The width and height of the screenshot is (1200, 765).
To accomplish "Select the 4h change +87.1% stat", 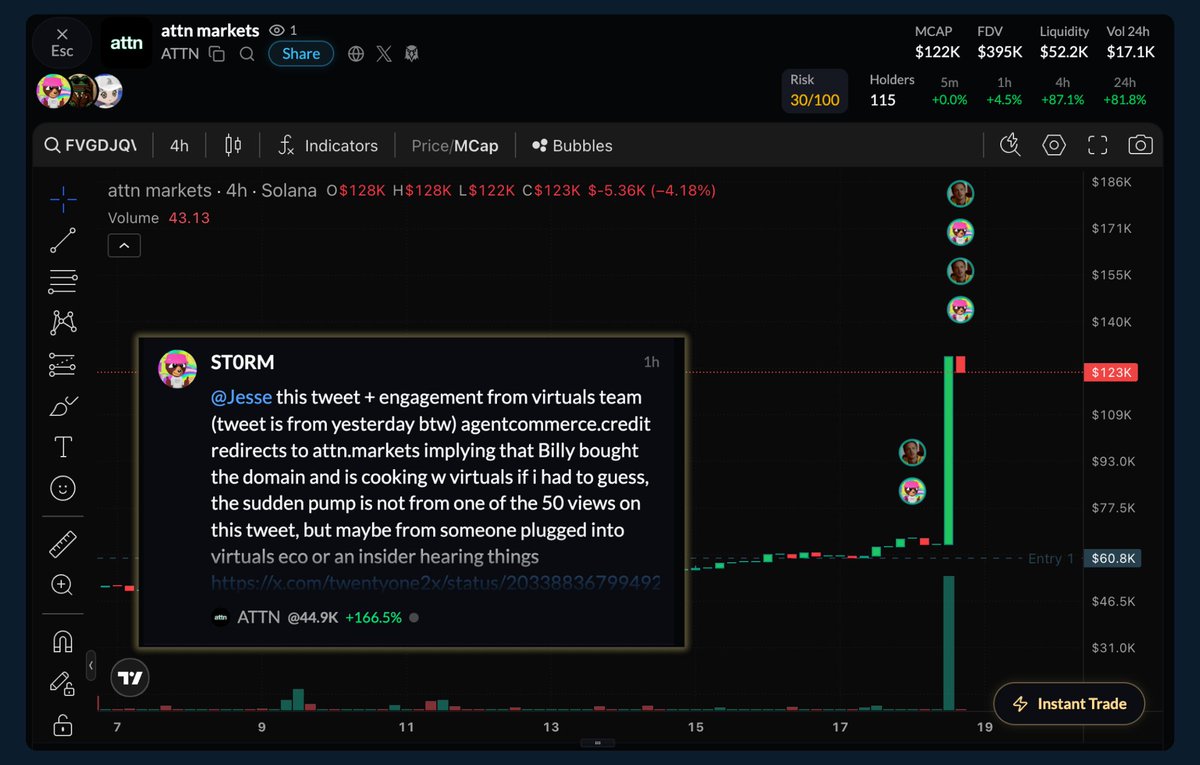I will click(x=1062, y=91).
